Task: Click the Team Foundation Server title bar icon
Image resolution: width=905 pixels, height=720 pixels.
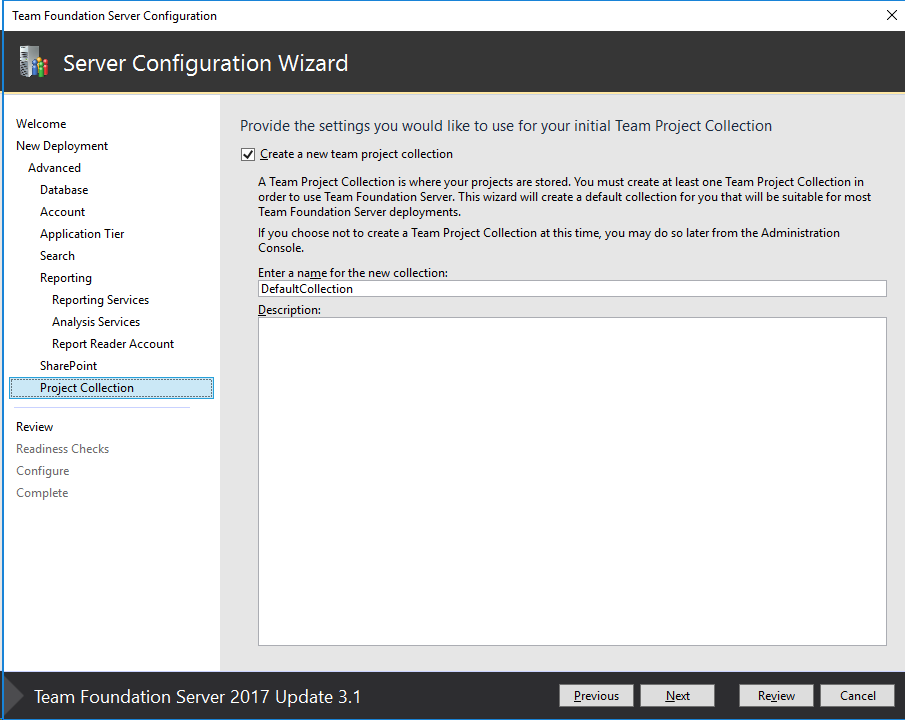Action: [x=10, y=15]
